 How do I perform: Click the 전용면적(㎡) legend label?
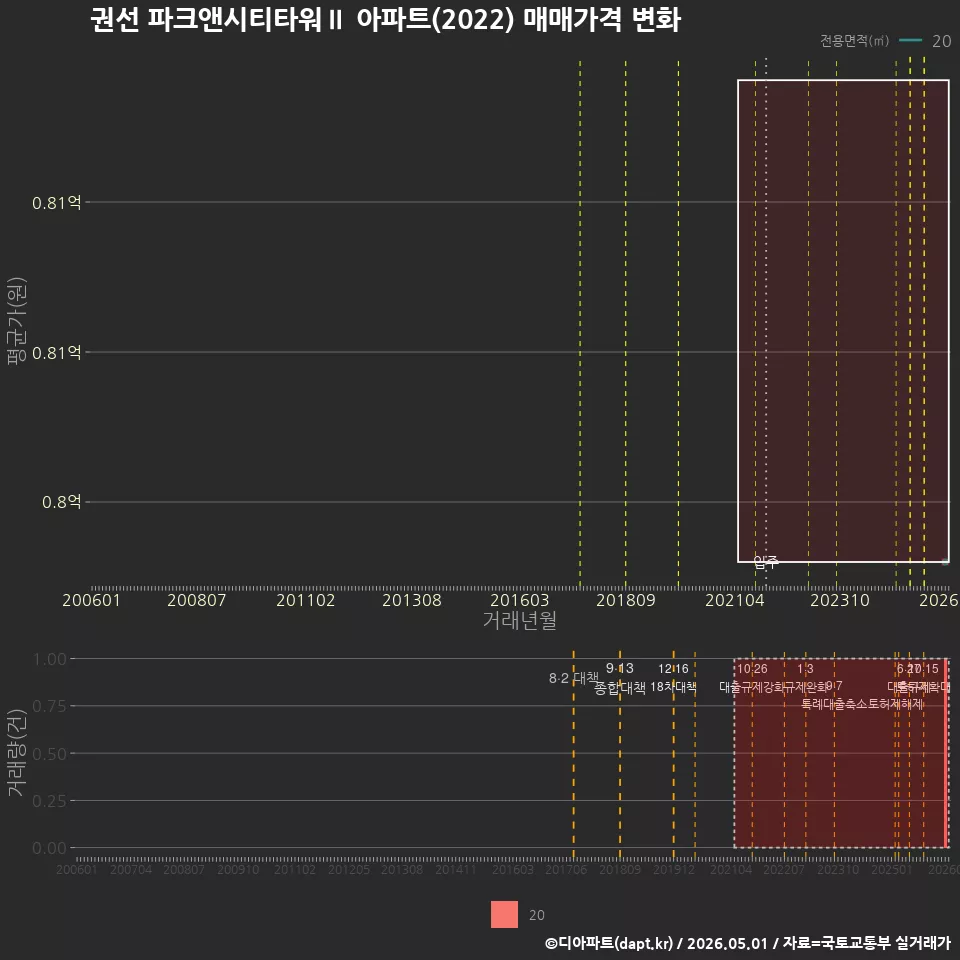pos(854,40)
